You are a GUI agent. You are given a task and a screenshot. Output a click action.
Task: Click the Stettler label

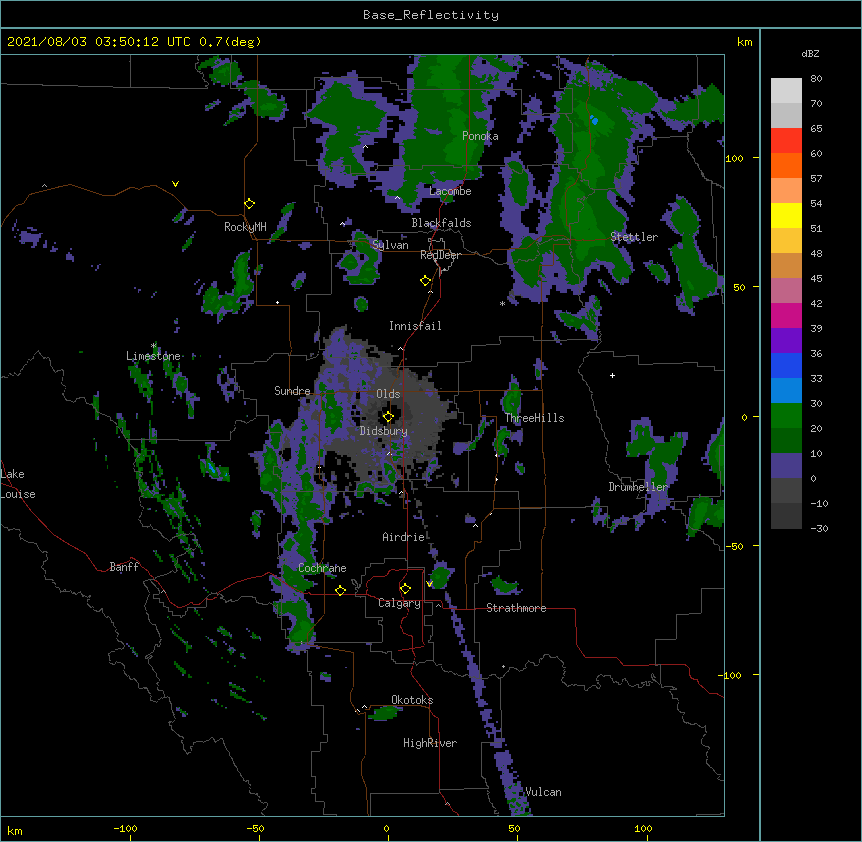click(x=634, y=237)
